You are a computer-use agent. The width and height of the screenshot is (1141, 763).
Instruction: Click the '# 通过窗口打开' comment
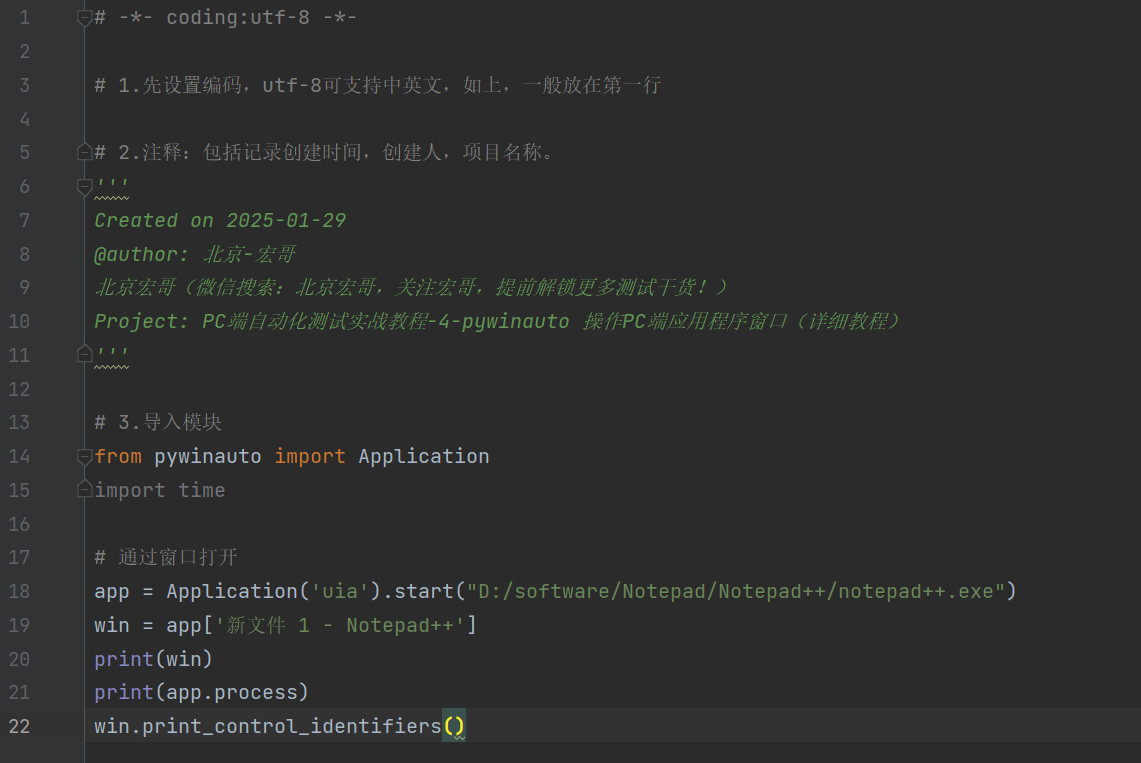pyautogui.click(x=166, y=557)
